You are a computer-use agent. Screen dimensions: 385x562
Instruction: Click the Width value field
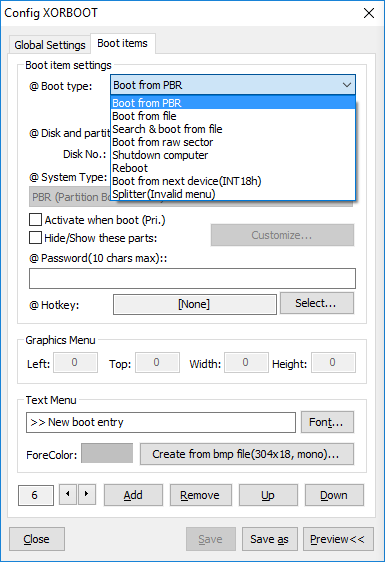click(x=246, y=362)
